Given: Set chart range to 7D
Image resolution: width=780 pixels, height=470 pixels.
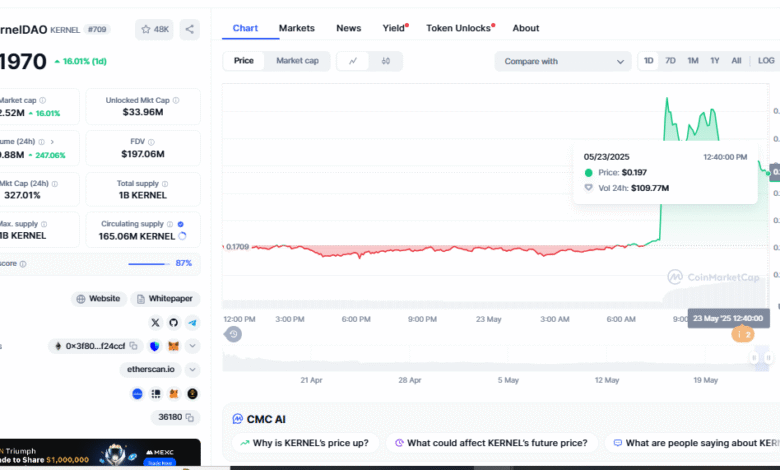Looking at the screenshot, I should pyautogui.click(x=670, y=61).
